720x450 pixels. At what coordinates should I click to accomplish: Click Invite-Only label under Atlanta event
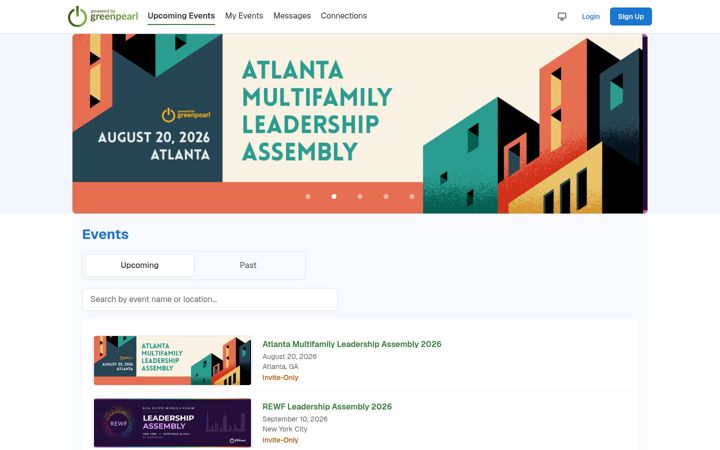point(280,377)
